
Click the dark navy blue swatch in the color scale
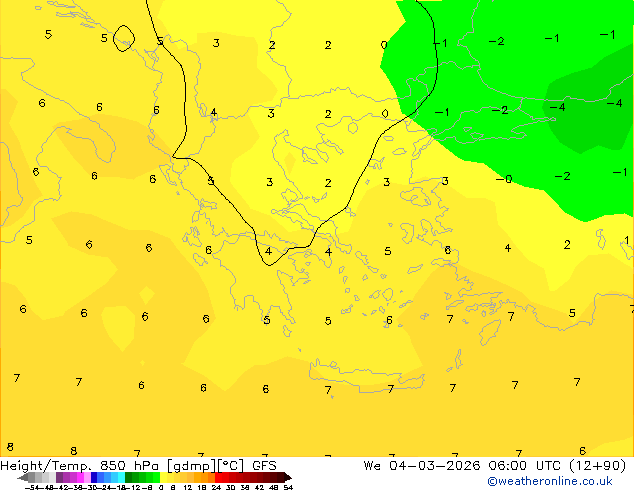click(x=94, y=477)
